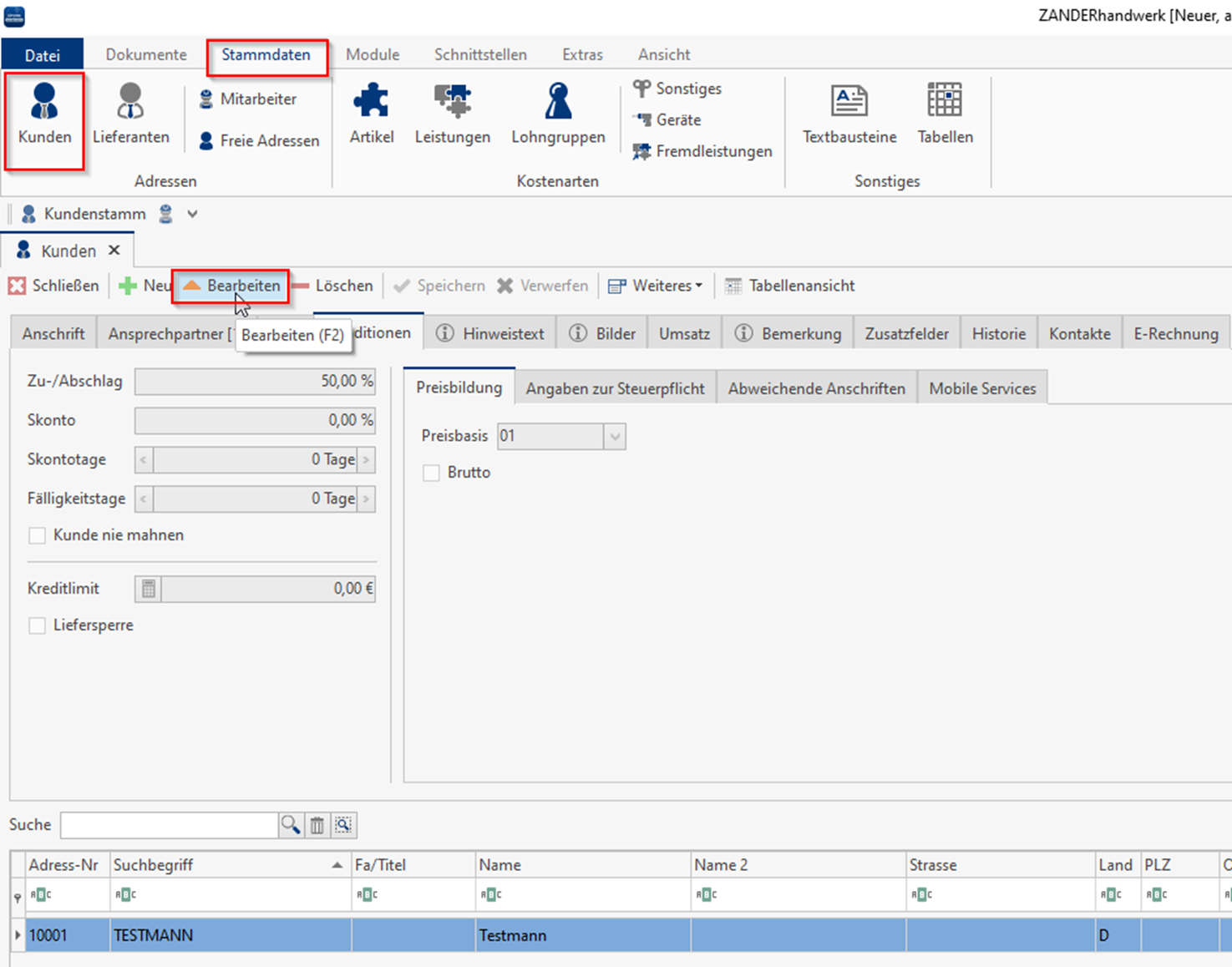Image resolution: width=1232 pixels, height=967 pixels.
Task: Open the 'Angaben zur Steuerpflicht' tab
Action: tap(615, 388)
